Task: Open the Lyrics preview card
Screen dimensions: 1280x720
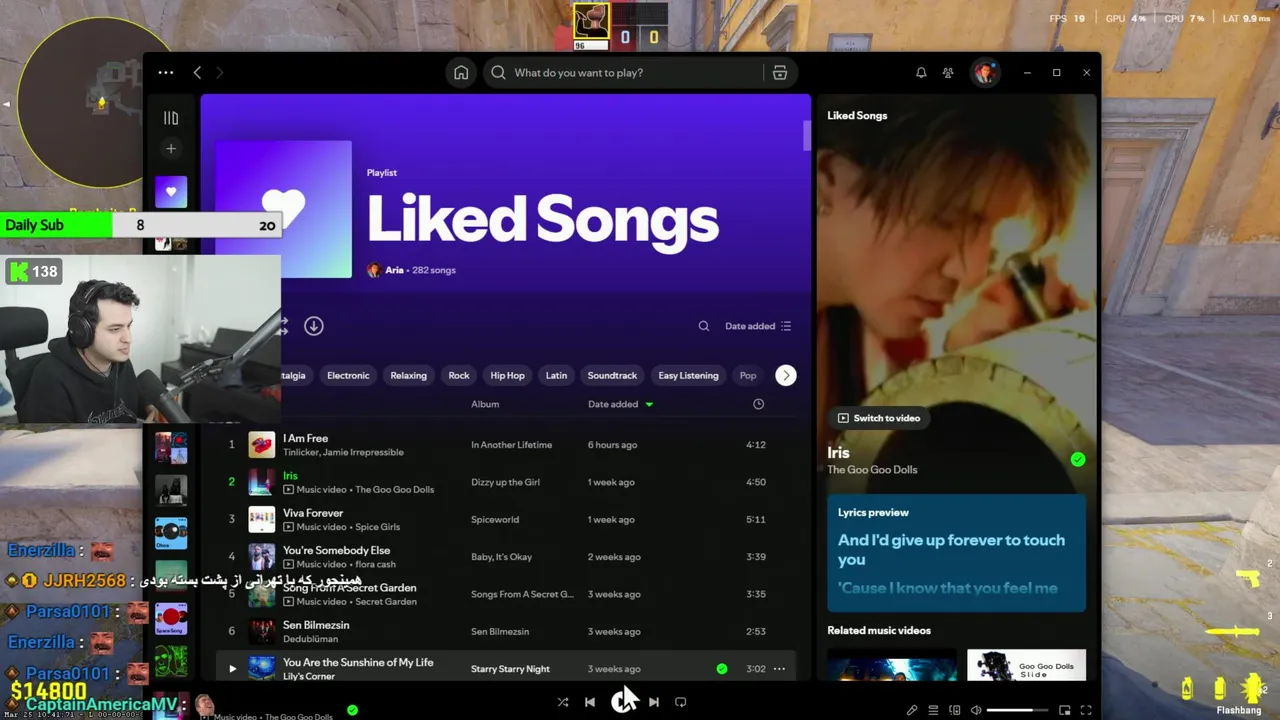Action: pyautogui.click(x=956, y=552)
